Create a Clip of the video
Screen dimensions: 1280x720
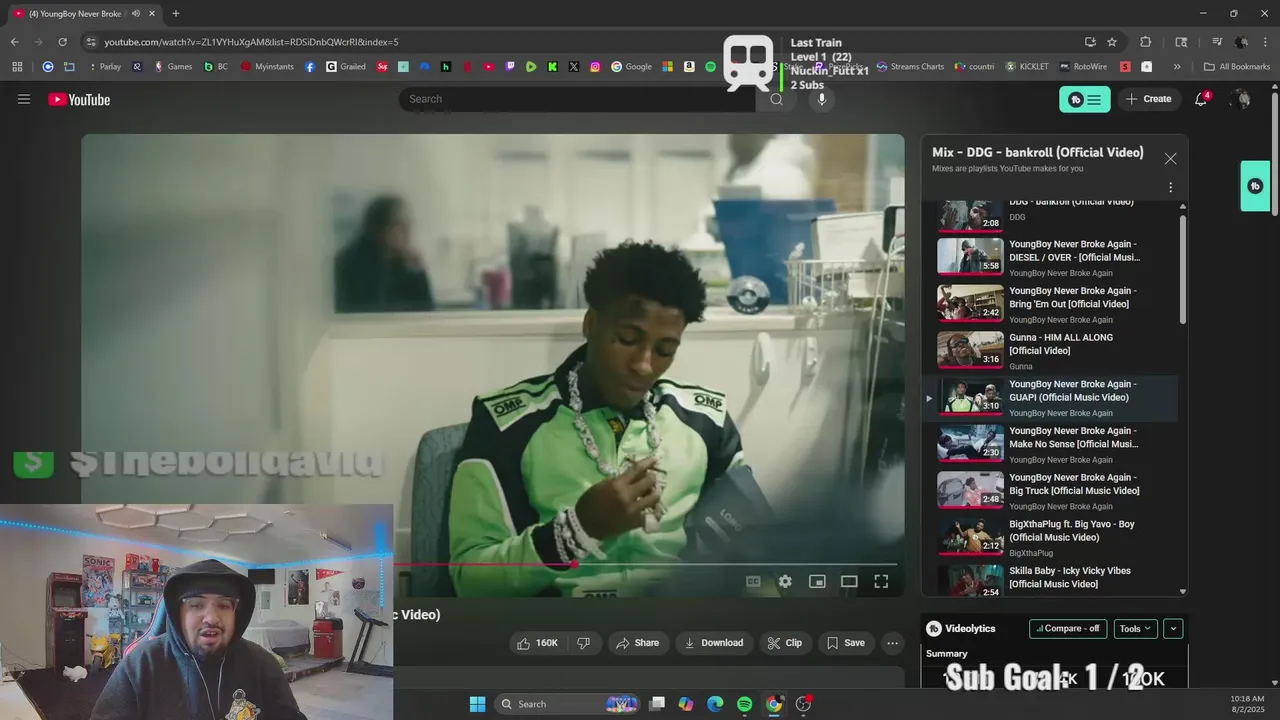(785, 643)
